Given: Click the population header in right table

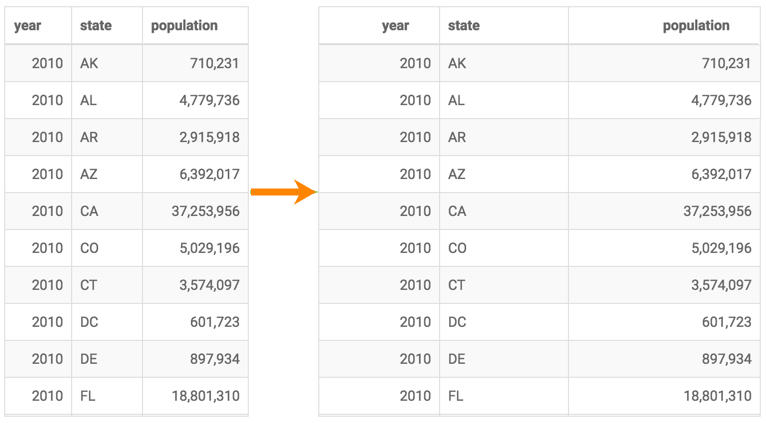Looking at the screenshot, I should pos(696,26).
